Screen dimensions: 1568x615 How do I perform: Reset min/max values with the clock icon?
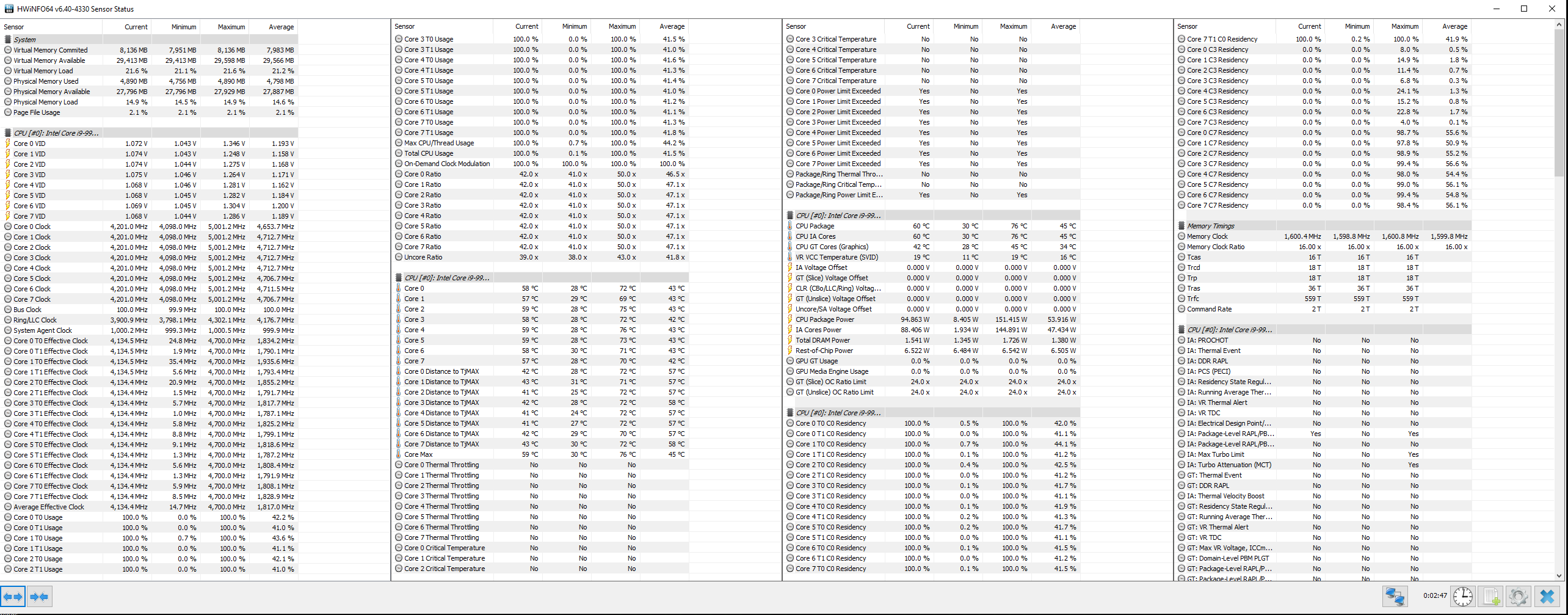tap(1463, 596)
